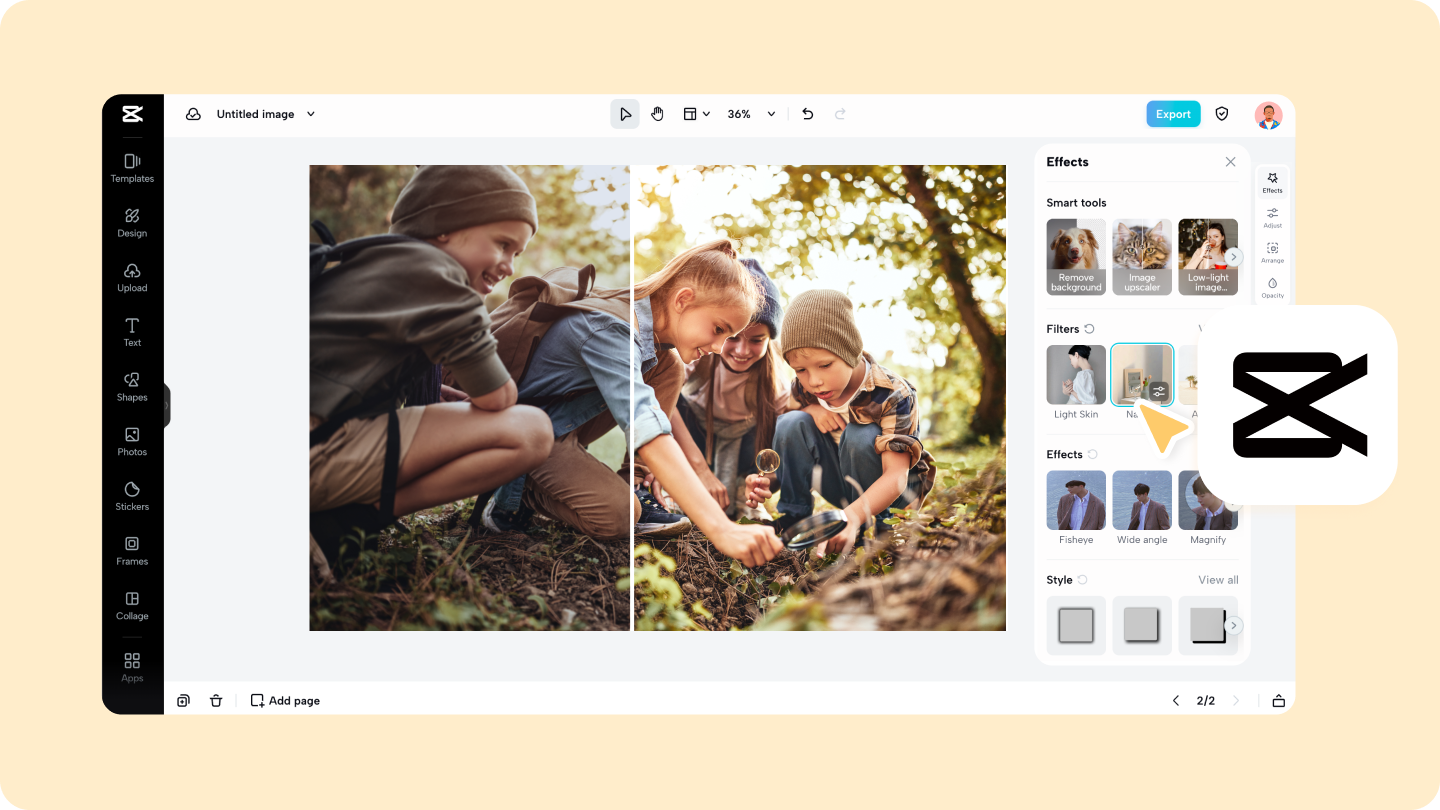Go to the next page

tap(1236, 701)
